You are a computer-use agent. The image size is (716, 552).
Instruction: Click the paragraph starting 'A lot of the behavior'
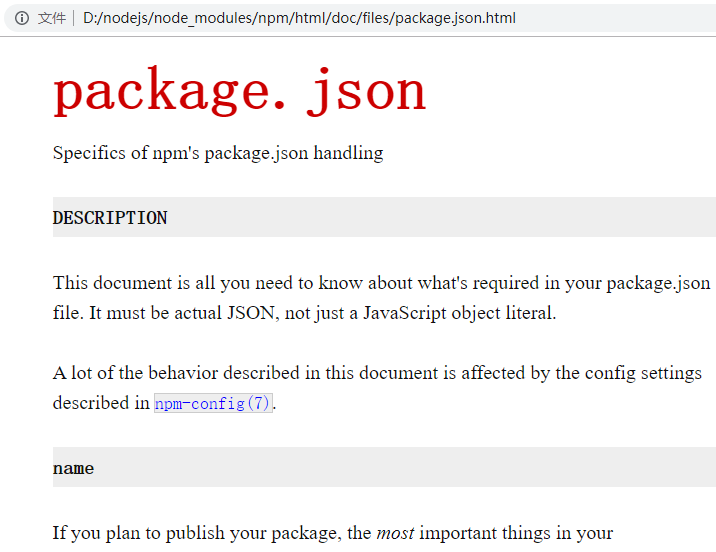coord(377,388)
